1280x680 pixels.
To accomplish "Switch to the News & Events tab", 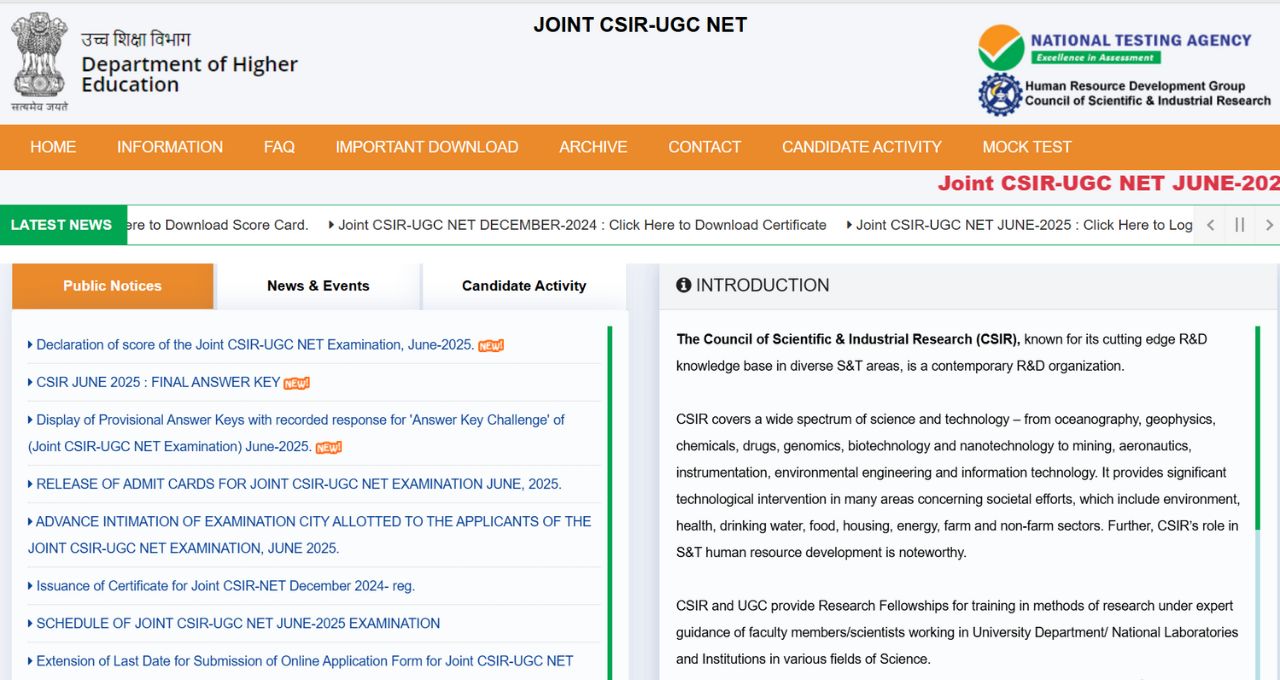I will click(318, 286).
